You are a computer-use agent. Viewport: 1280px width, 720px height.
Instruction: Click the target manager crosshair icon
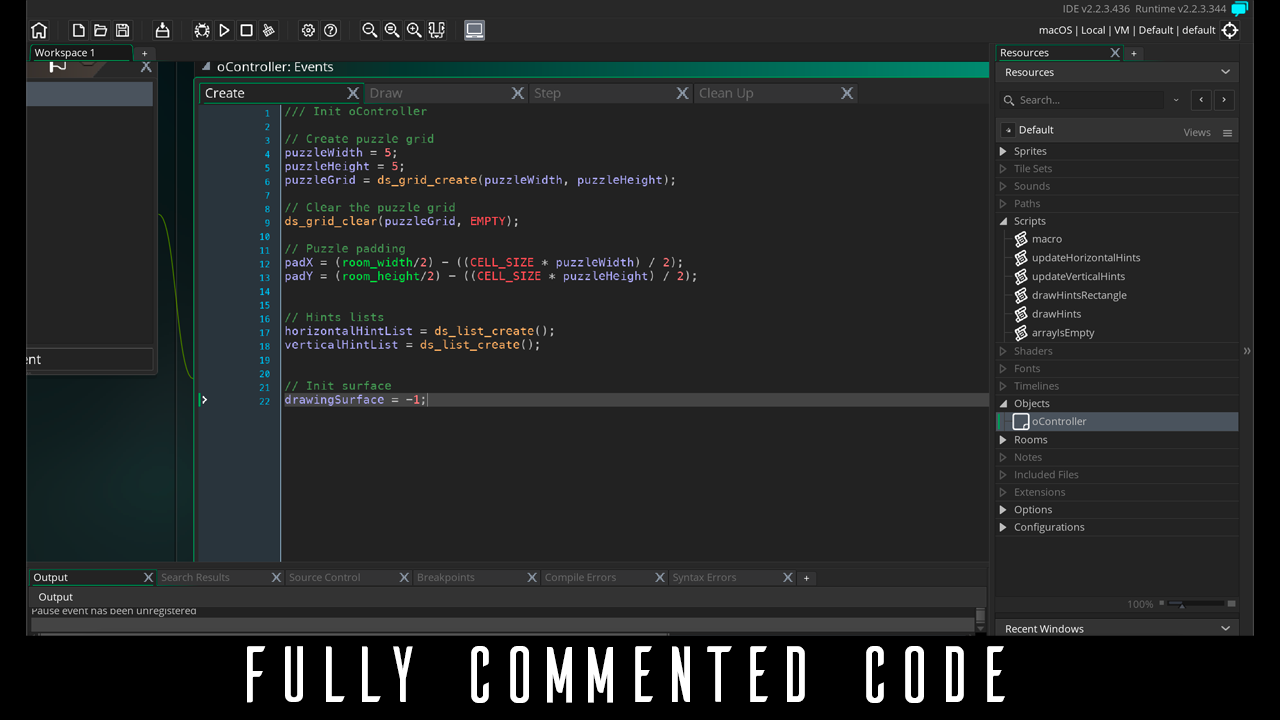[x=1230, y=30]
